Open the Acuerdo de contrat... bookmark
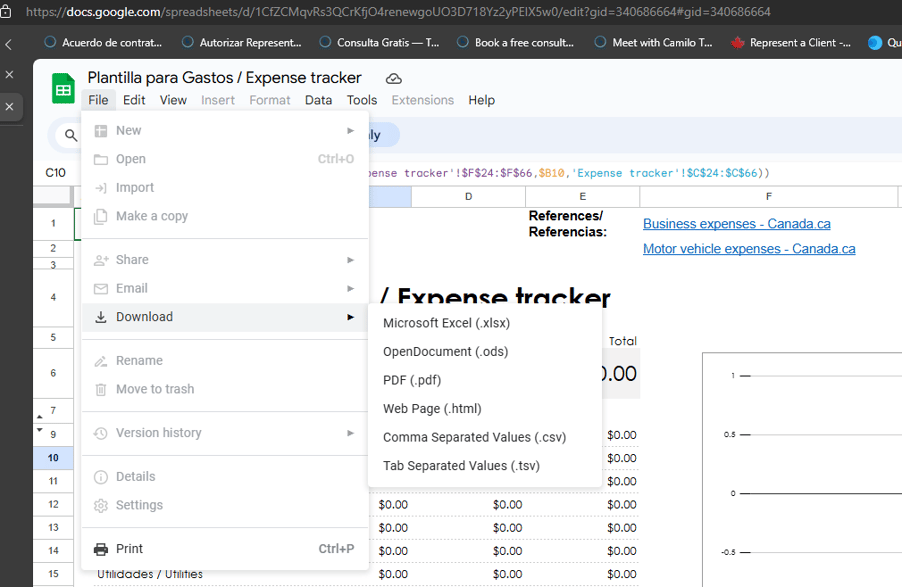 click(x=104, y=43)
